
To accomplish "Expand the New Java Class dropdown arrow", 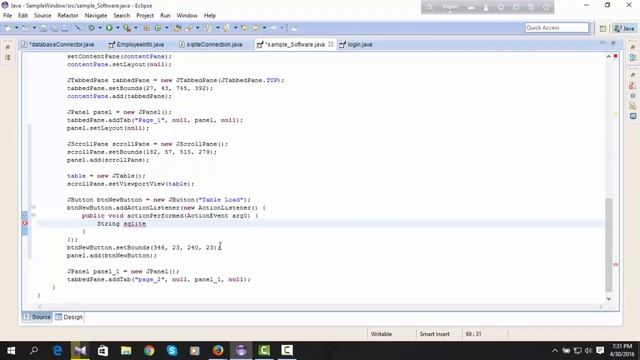I will [166, 28].
